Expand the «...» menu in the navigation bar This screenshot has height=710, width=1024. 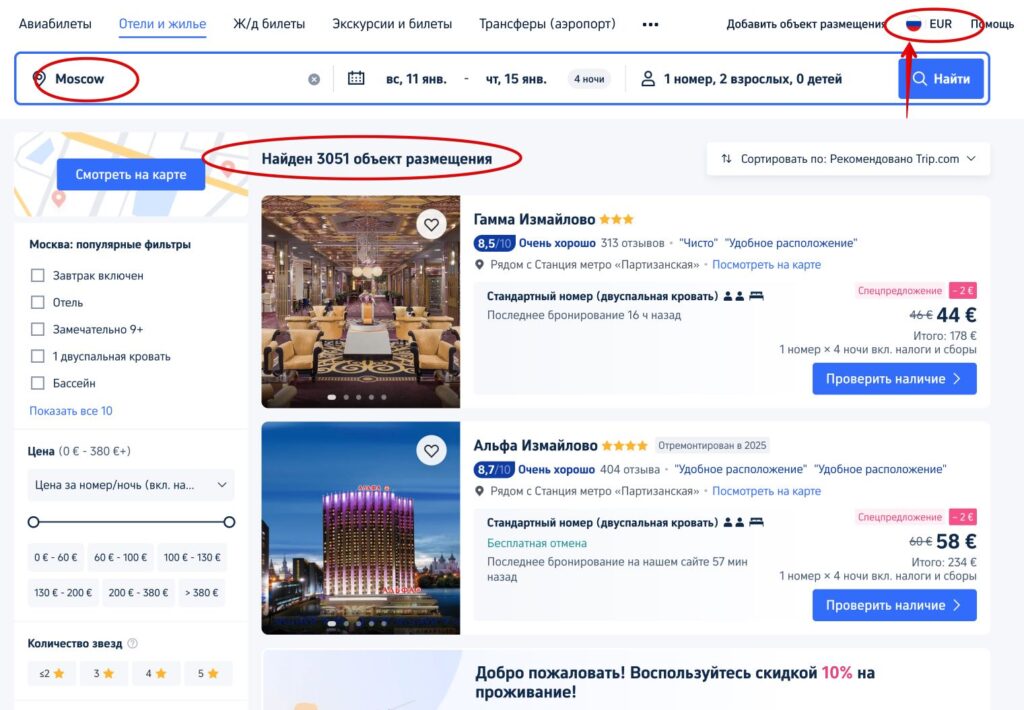click(x=651, y=23)
